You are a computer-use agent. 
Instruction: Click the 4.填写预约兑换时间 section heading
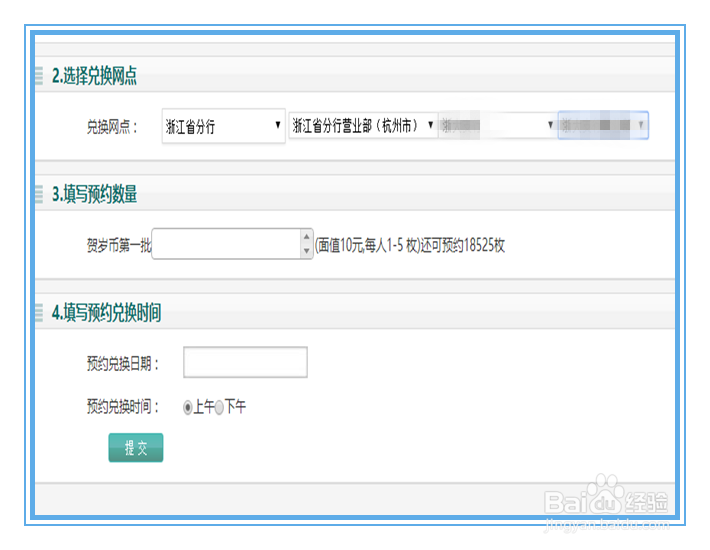tap(106, 313)
